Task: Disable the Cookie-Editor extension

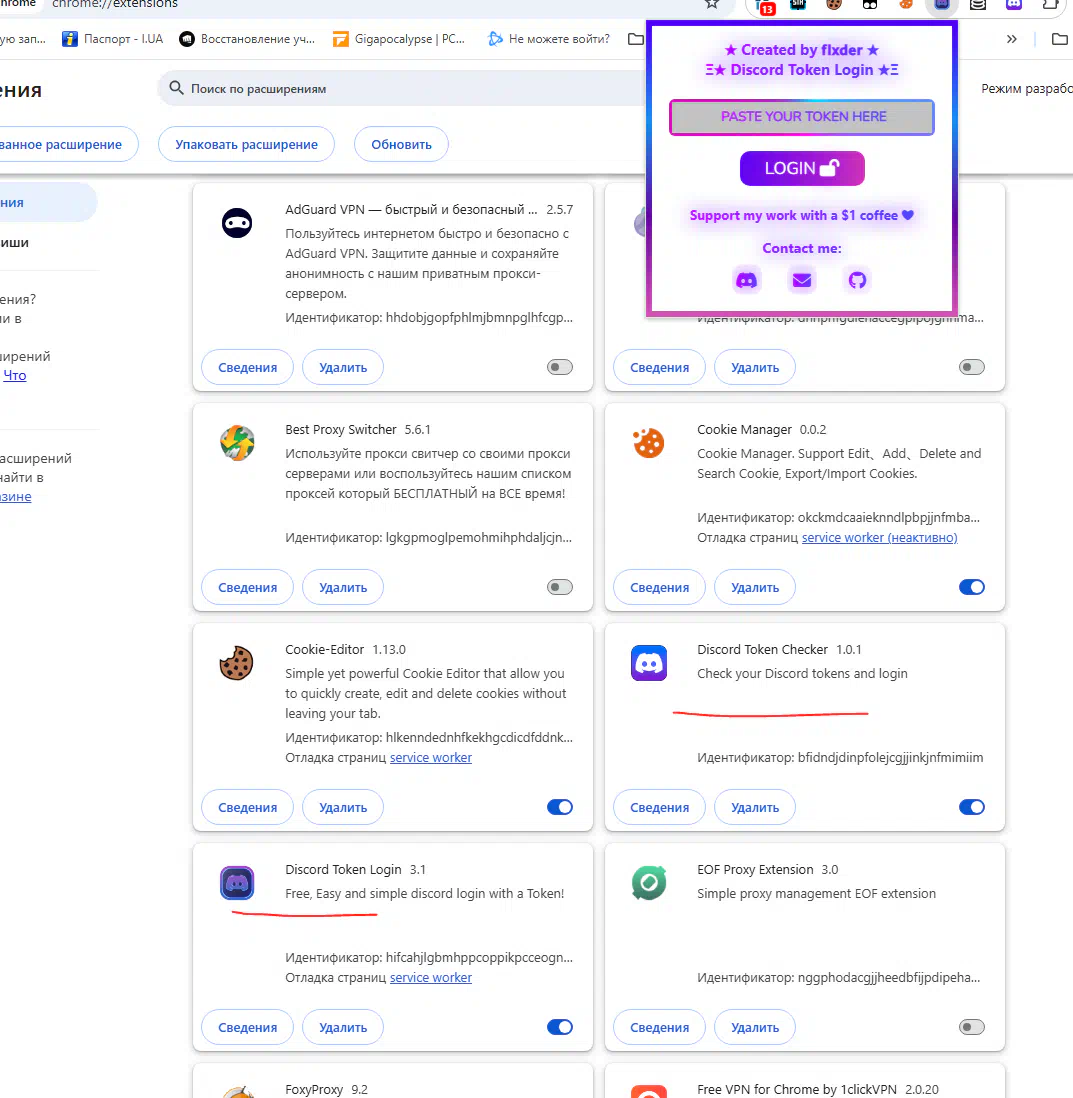Action: (560, 807)
